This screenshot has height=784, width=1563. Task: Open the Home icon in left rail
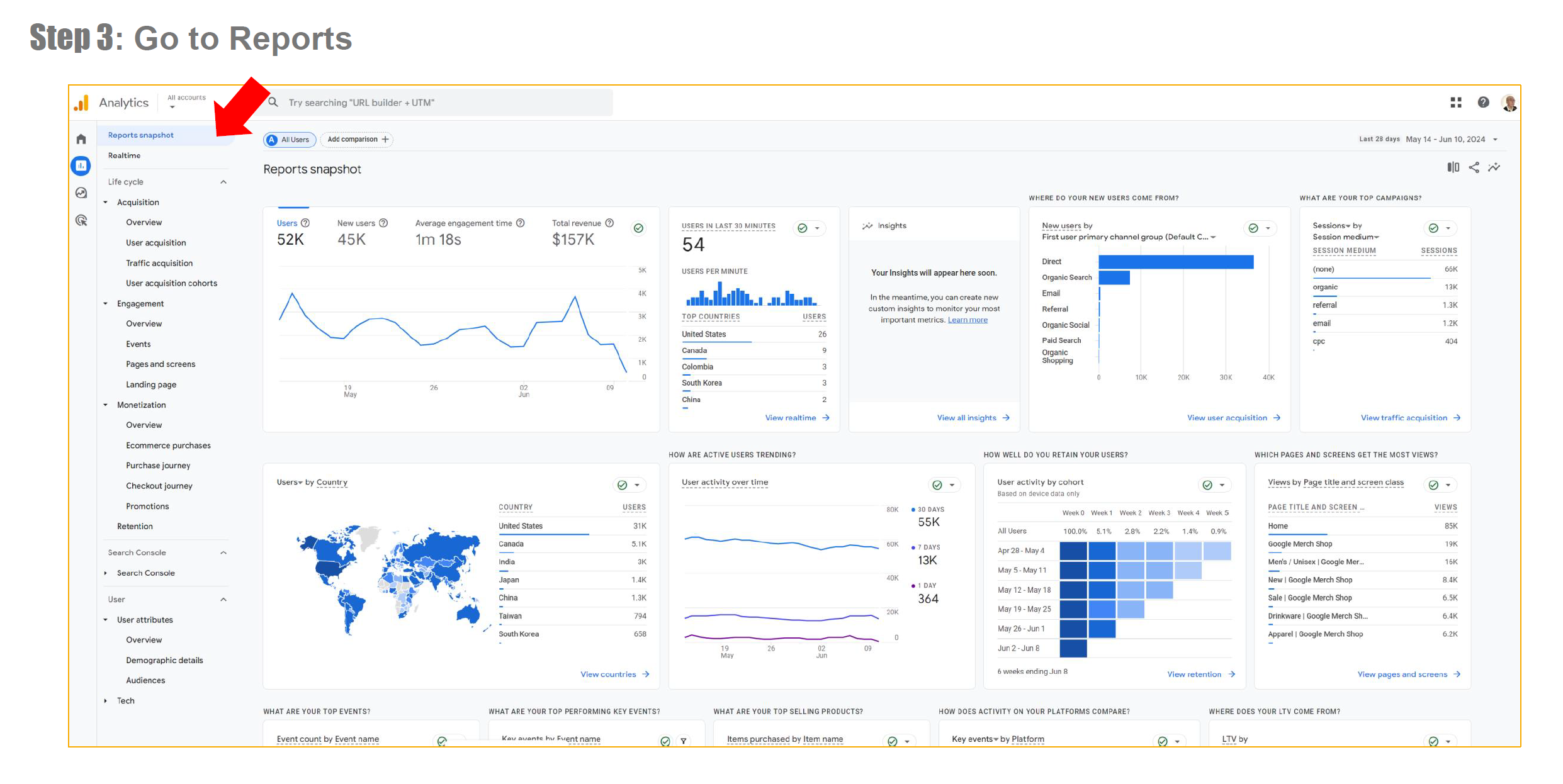point(81,139)
